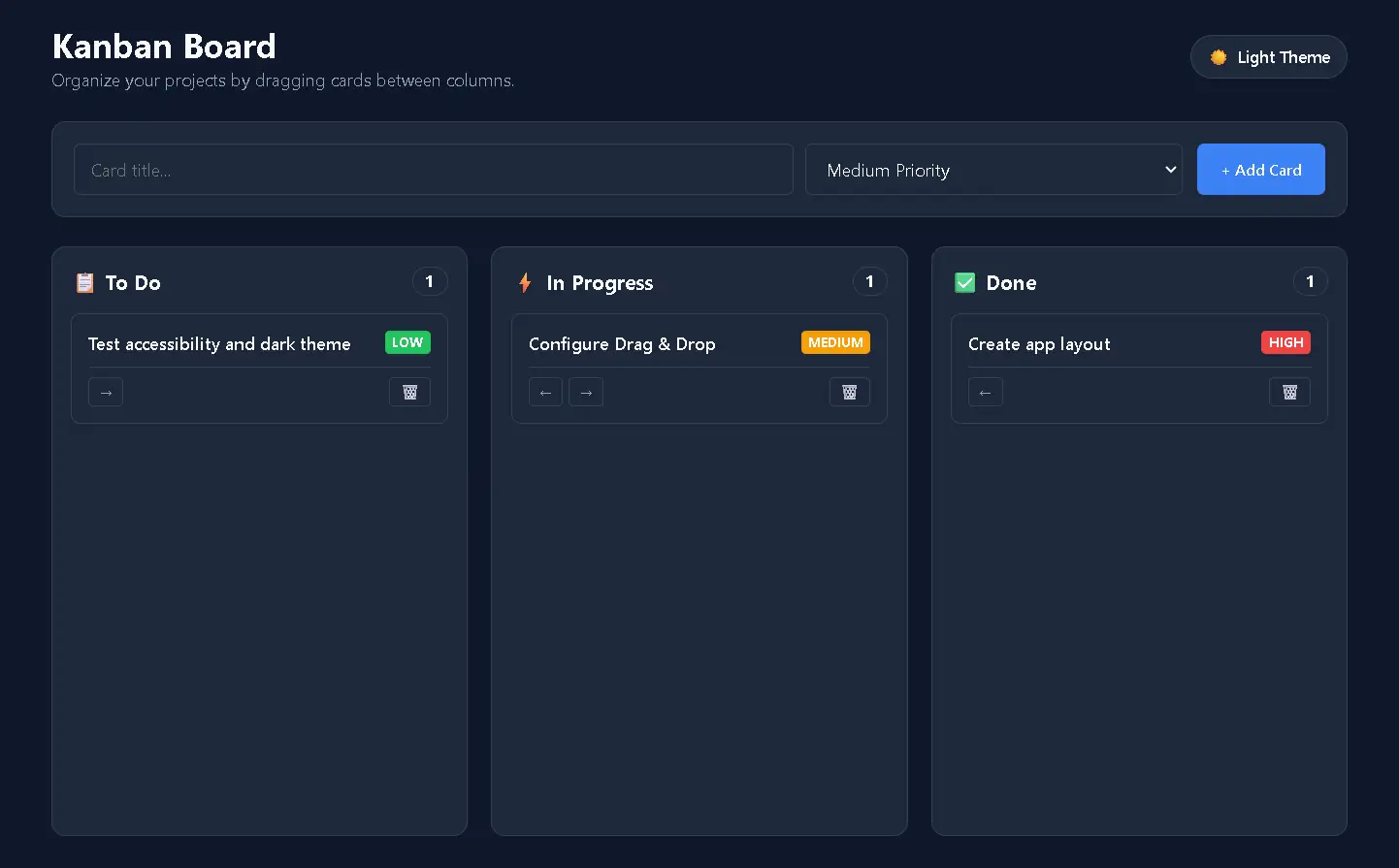Switch to Light Theme
The width and height of the screenshot is (1399, 868).
(x=1268, y=57)
